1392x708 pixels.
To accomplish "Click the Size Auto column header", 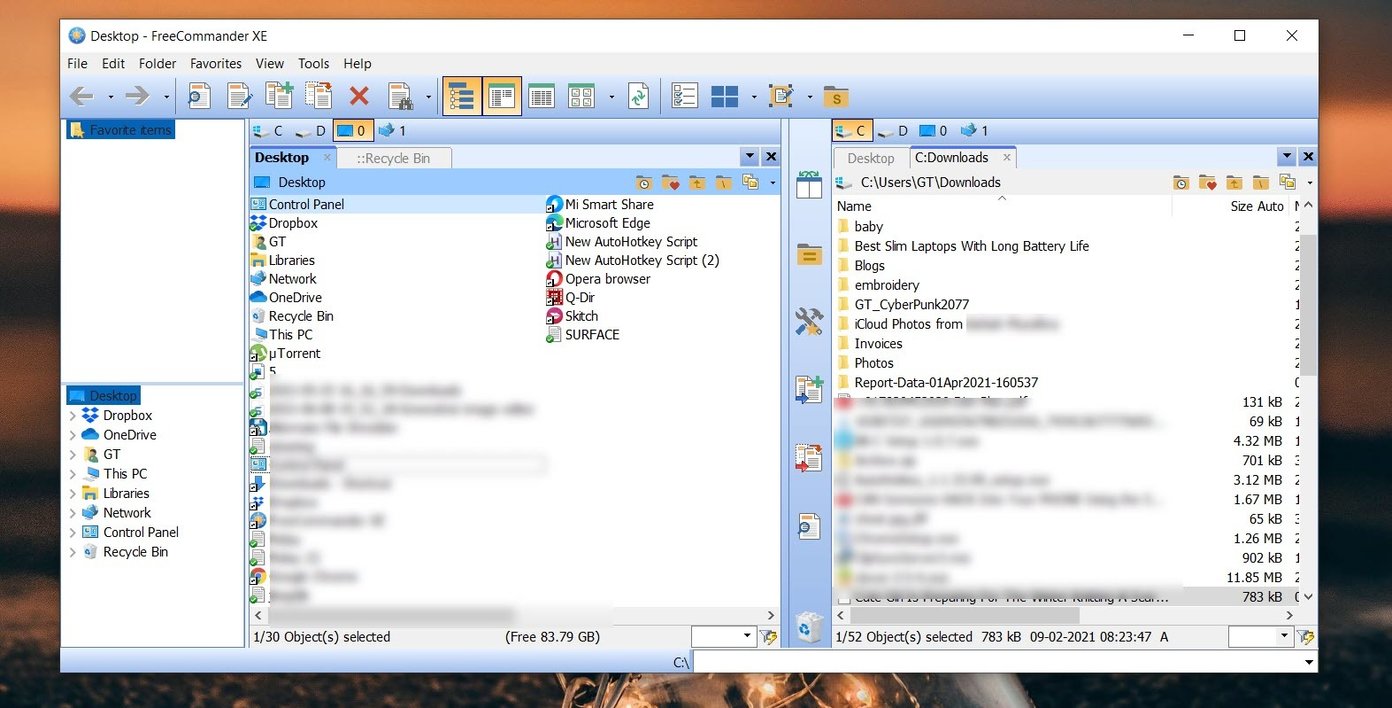I will click(1256, 206).
